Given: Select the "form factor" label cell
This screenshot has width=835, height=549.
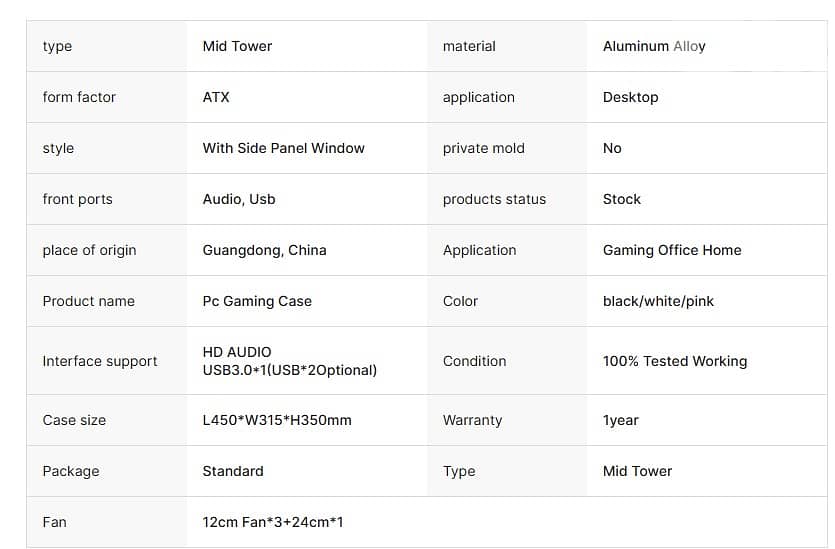Looking at the screenshot, I should (x=79, y=97).
